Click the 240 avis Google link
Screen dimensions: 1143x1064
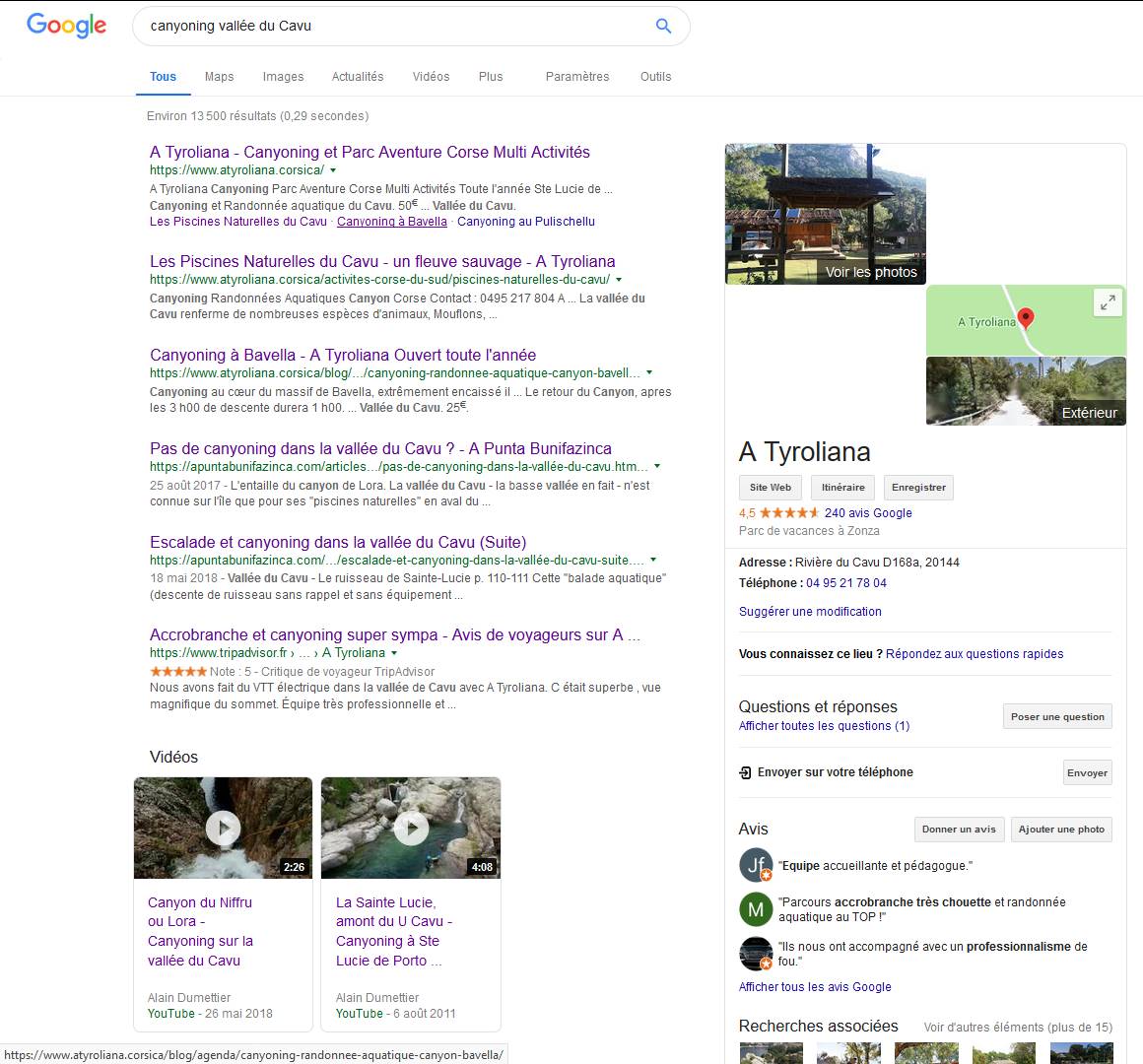(x=868, y=513)
